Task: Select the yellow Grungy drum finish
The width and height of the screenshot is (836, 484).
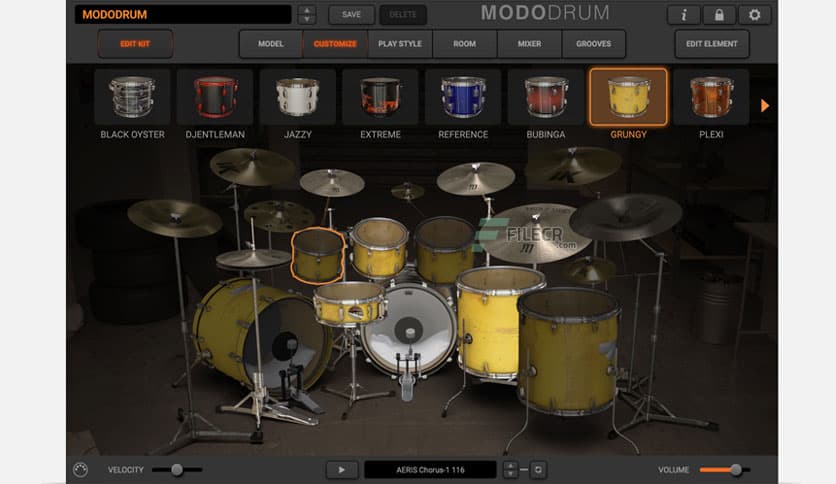Action: coord(628,96)
